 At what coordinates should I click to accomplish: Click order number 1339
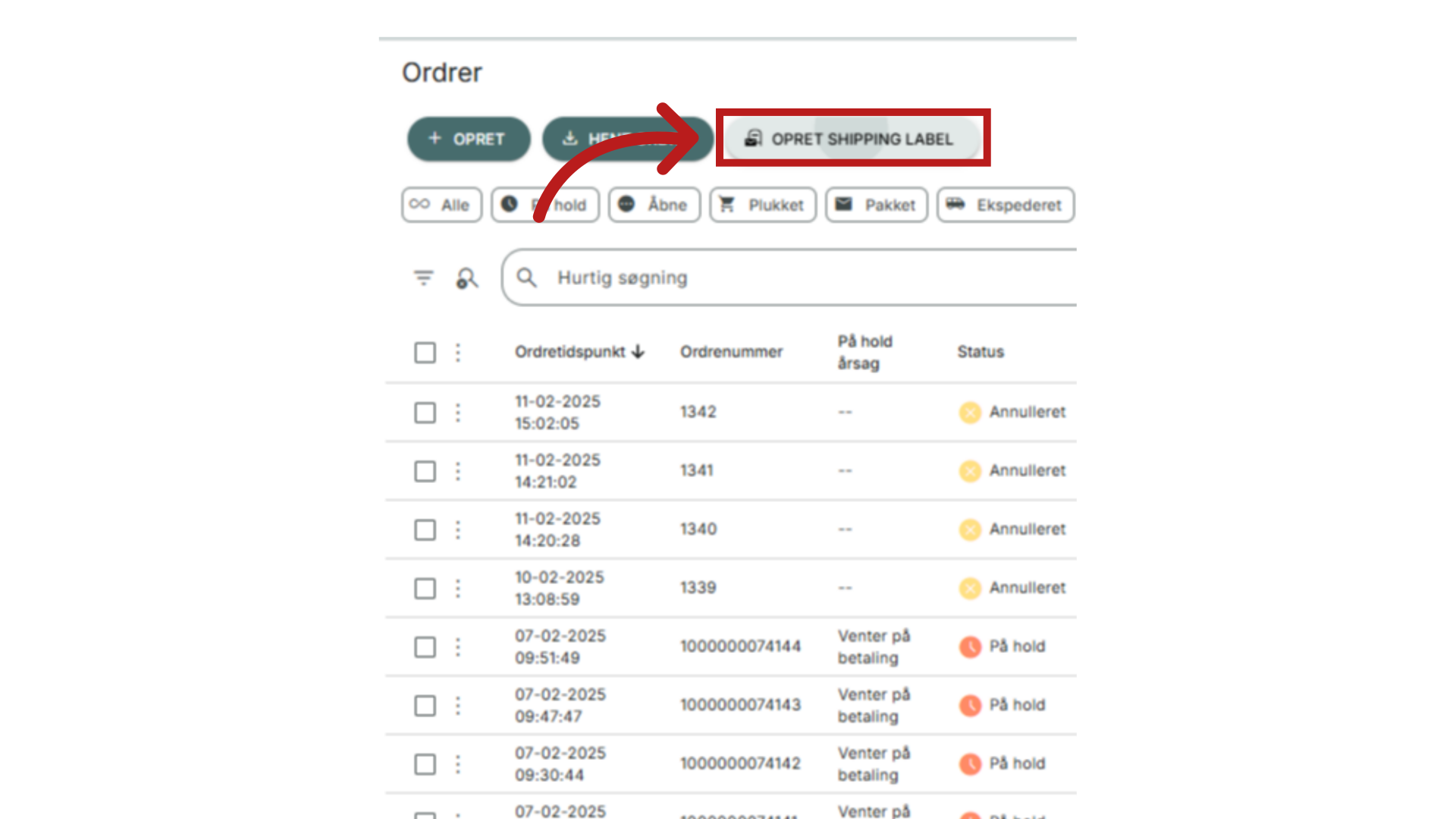point(698,588)
